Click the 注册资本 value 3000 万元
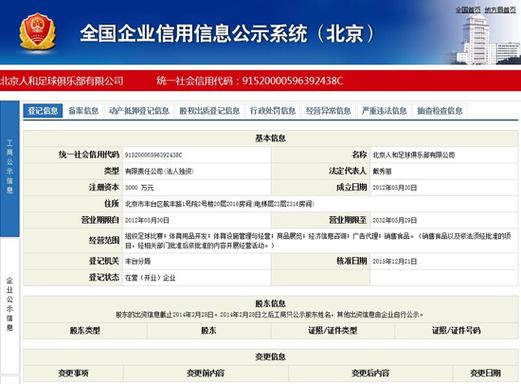 (139, 188)
